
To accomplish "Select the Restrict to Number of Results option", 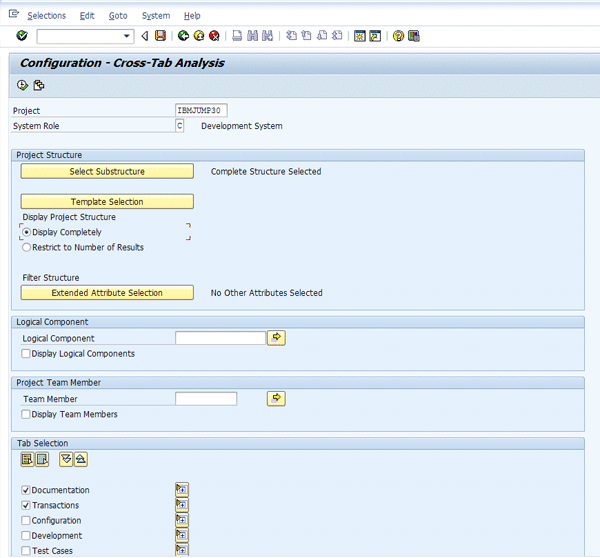I will pos(26,247).
